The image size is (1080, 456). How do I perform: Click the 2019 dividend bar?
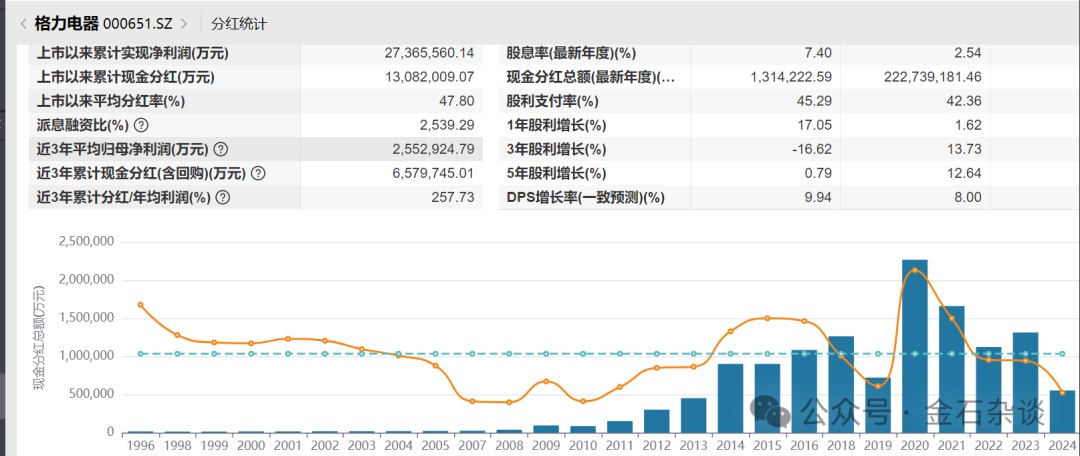click(878, 405)
